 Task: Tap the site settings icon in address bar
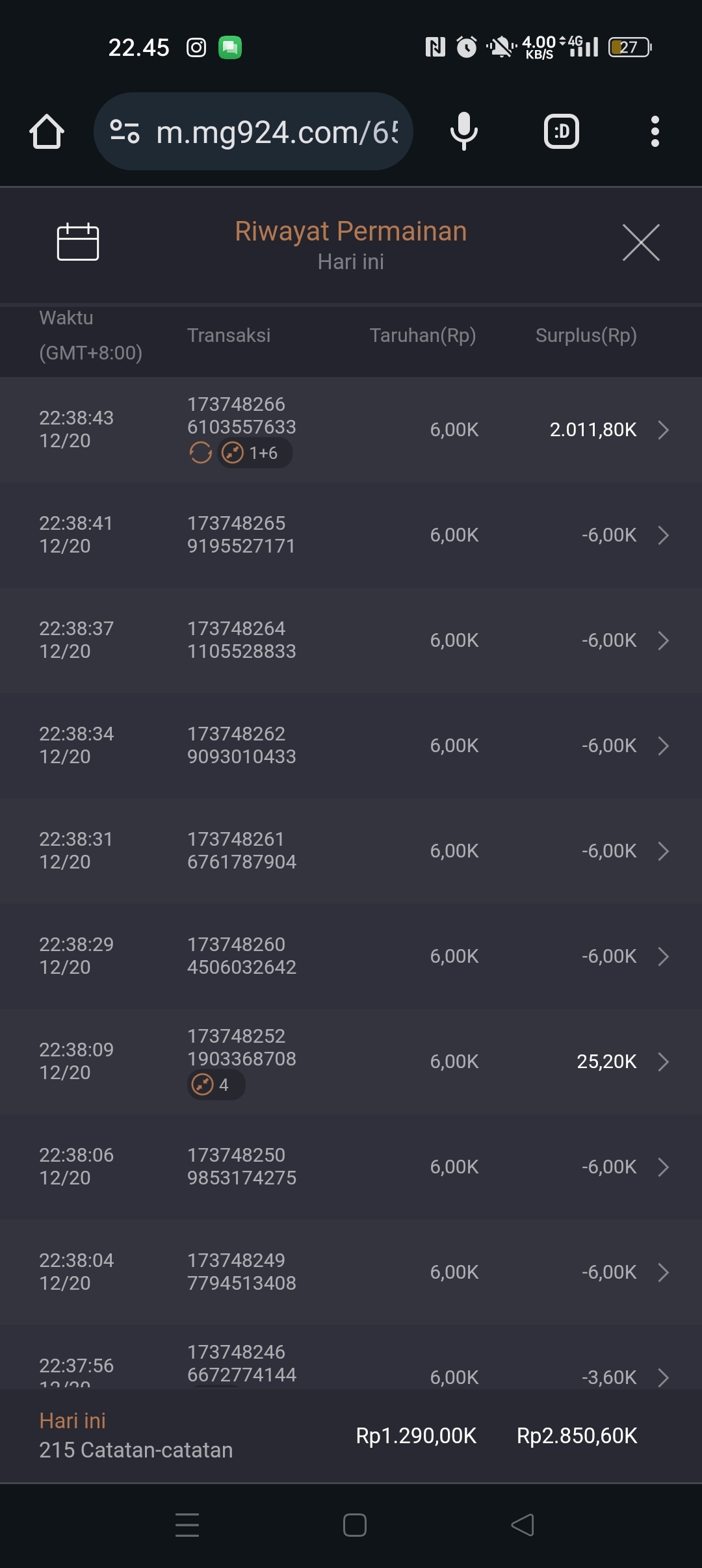tap(125, 131)
